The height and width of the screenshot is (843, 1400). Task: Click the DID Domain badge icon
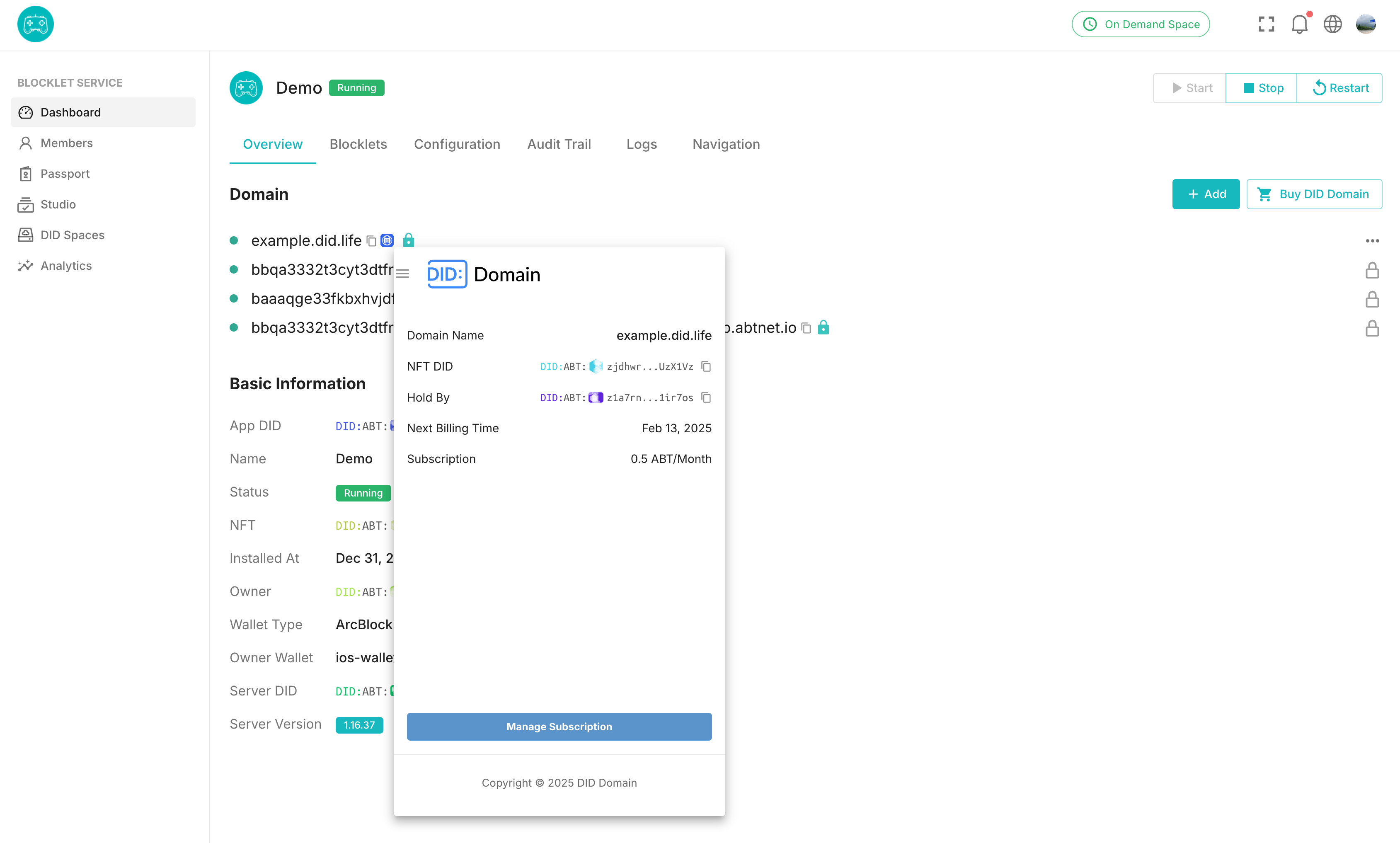388,241
